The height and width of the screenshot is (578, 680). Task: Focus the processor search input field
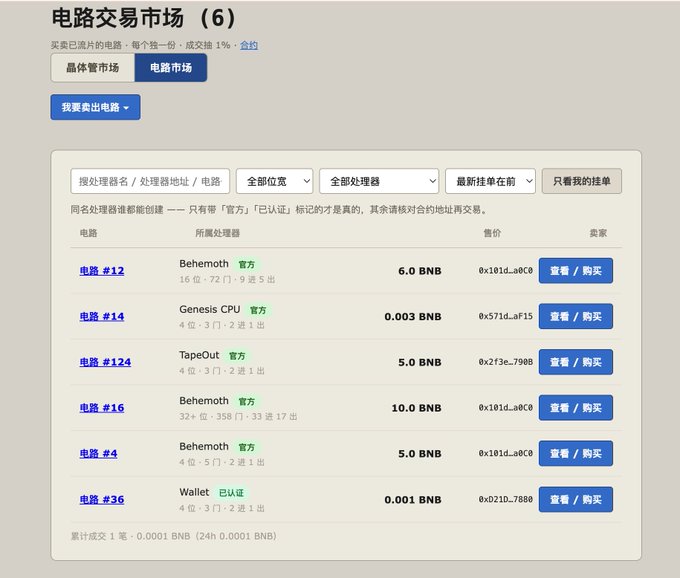point(150,181)
